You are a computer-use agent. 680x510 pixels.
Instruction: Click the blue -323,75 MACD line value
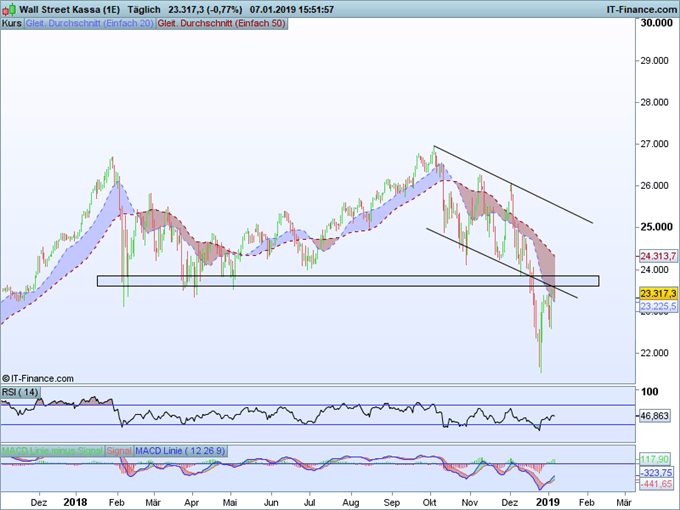657,473
